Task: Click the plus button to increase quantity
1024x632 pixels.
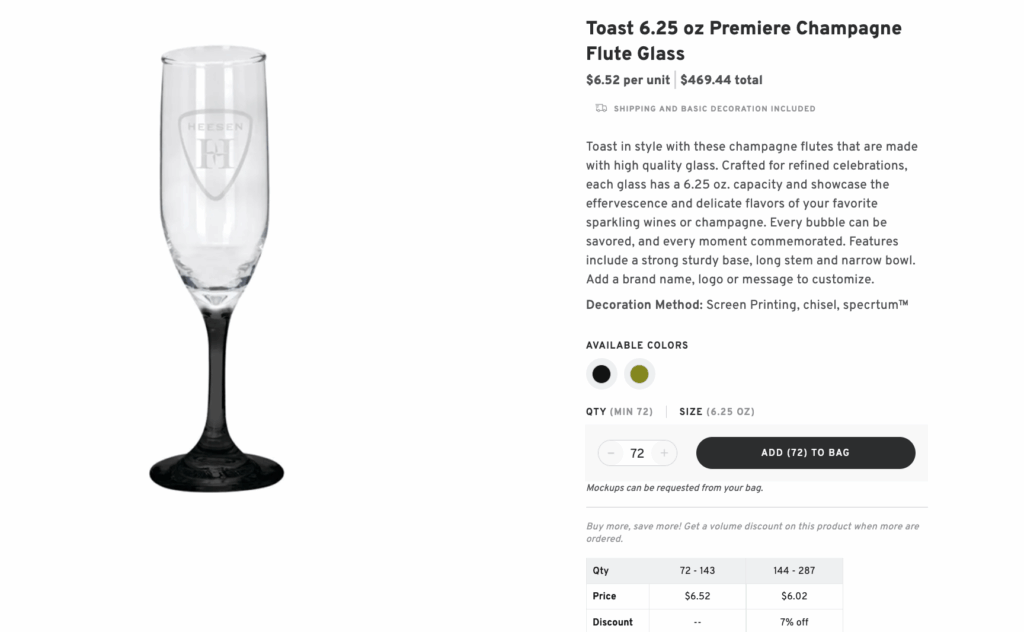Action: pos(666,453)
